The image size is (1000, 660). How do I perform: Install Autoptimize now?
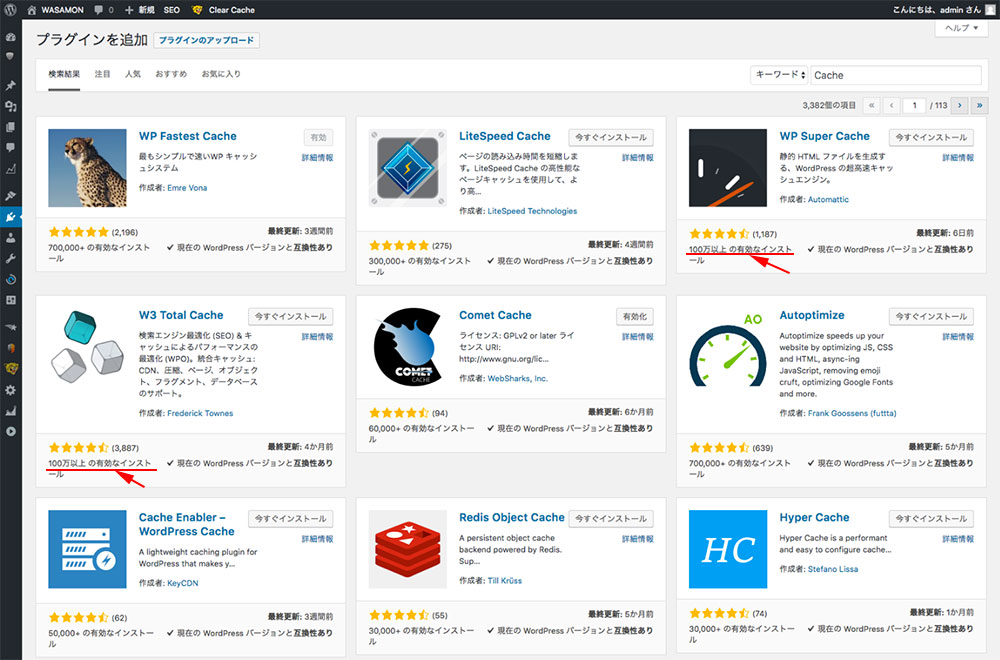pos(931,316)
